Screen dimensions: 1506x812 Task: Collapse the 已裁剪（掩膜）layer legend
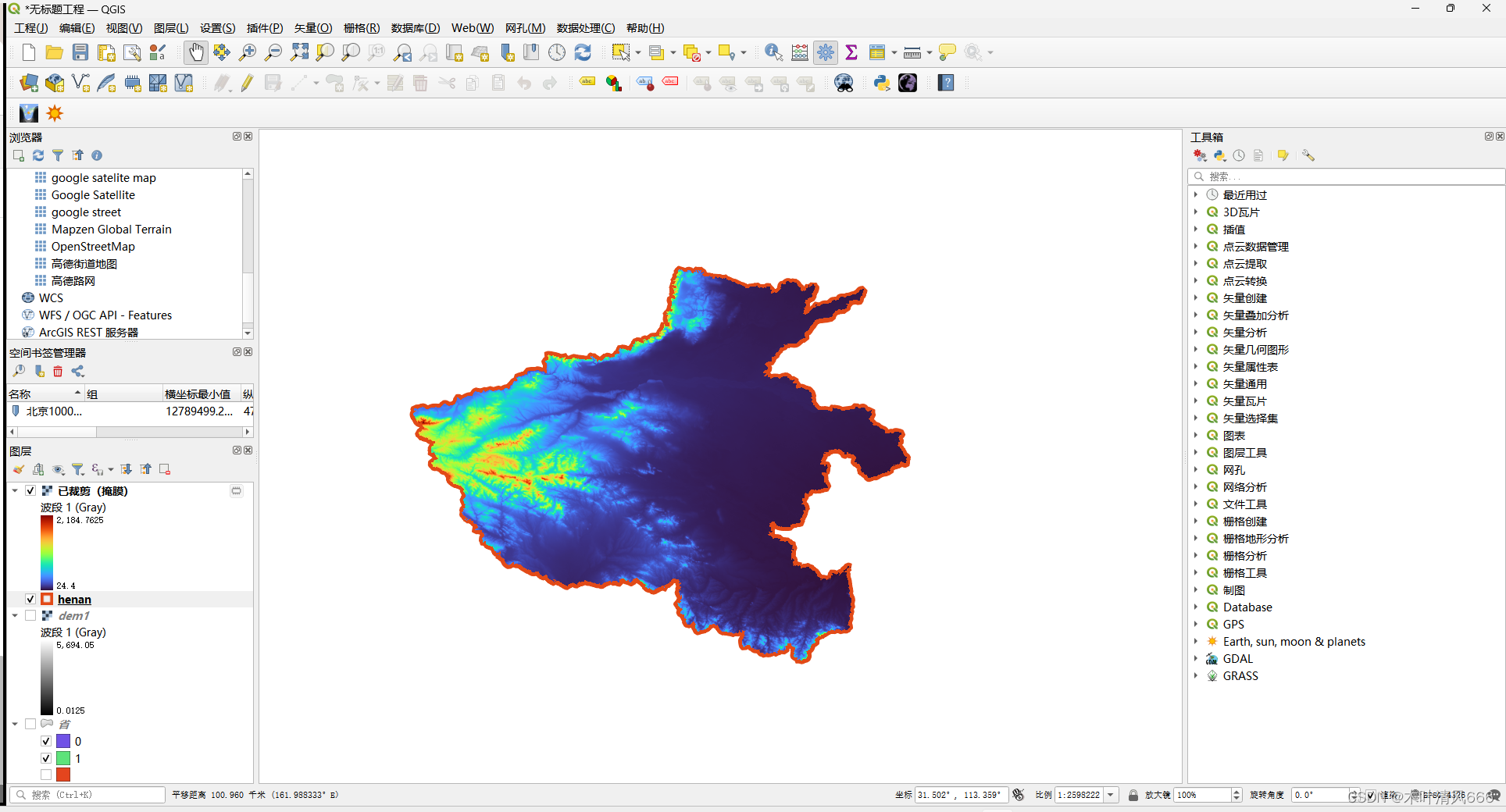pyautogui.click(x=15, y=491)
